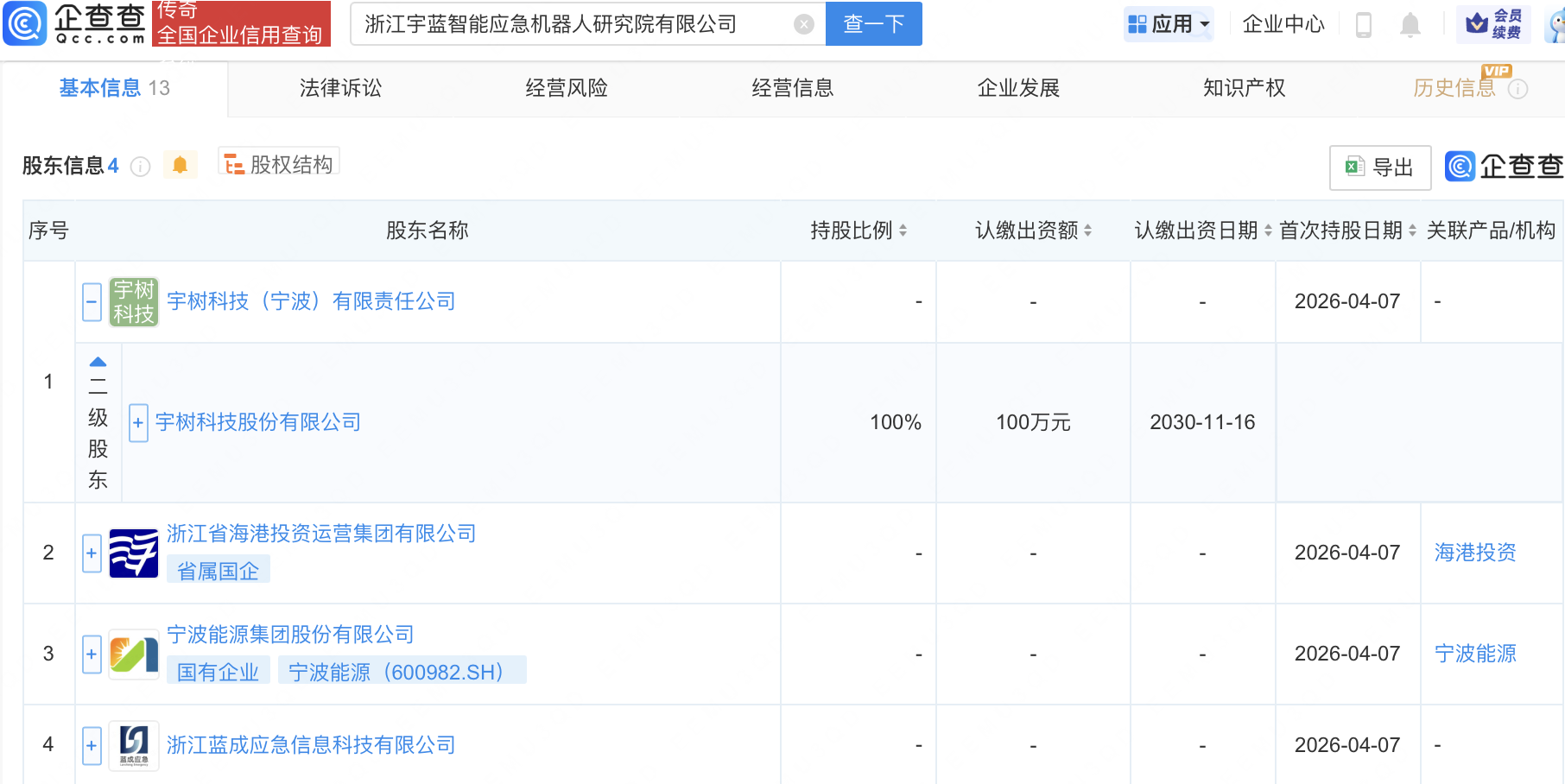
Task: Clear the search box text
Action: [x=803, y=24]
